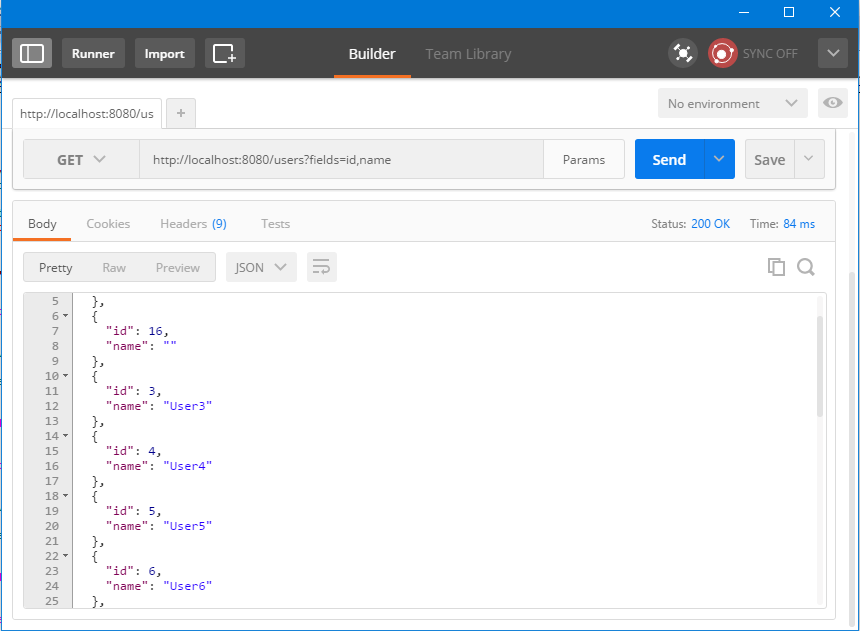The image size is (860, 631).
Task: Collapse JSON object at line 10
Action: [x=65, y=376]
